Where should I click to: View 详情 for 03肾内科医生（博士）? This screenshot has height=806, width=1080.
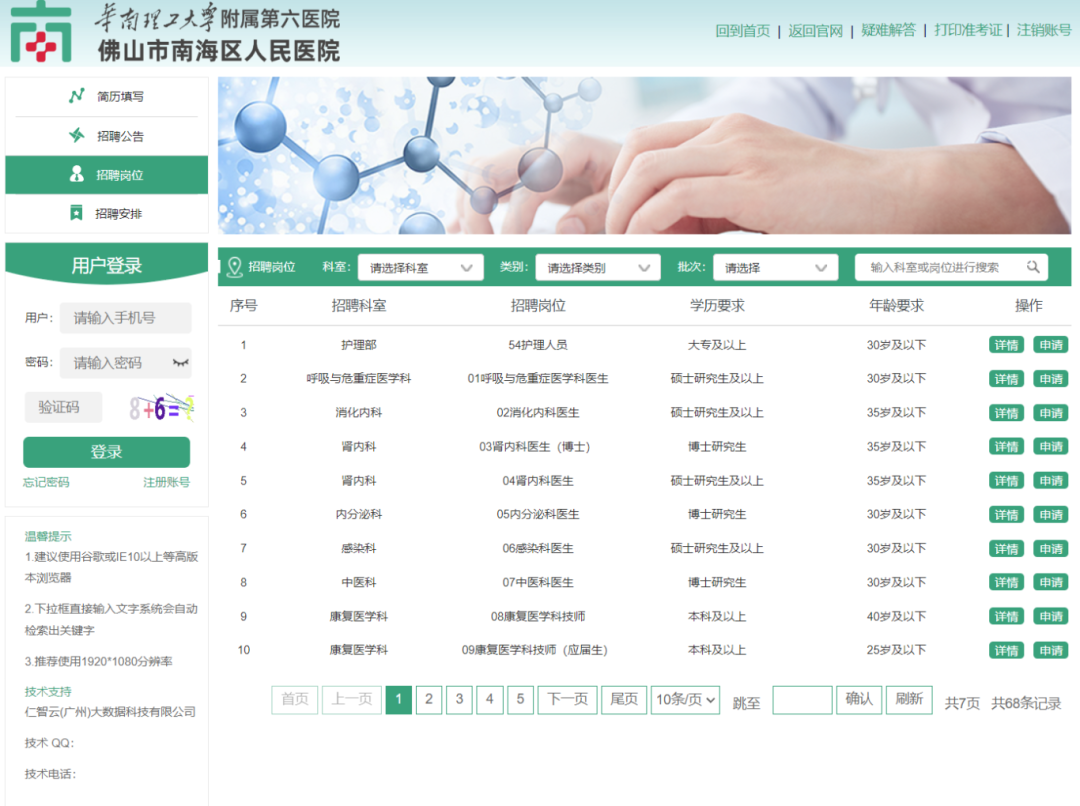tap(1006, 447)
